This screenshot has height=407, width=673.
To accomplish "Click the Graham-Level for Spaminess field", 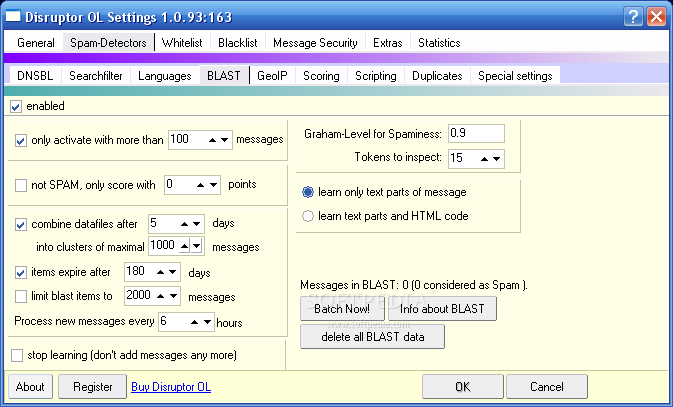I will click(x=476, y=134).
